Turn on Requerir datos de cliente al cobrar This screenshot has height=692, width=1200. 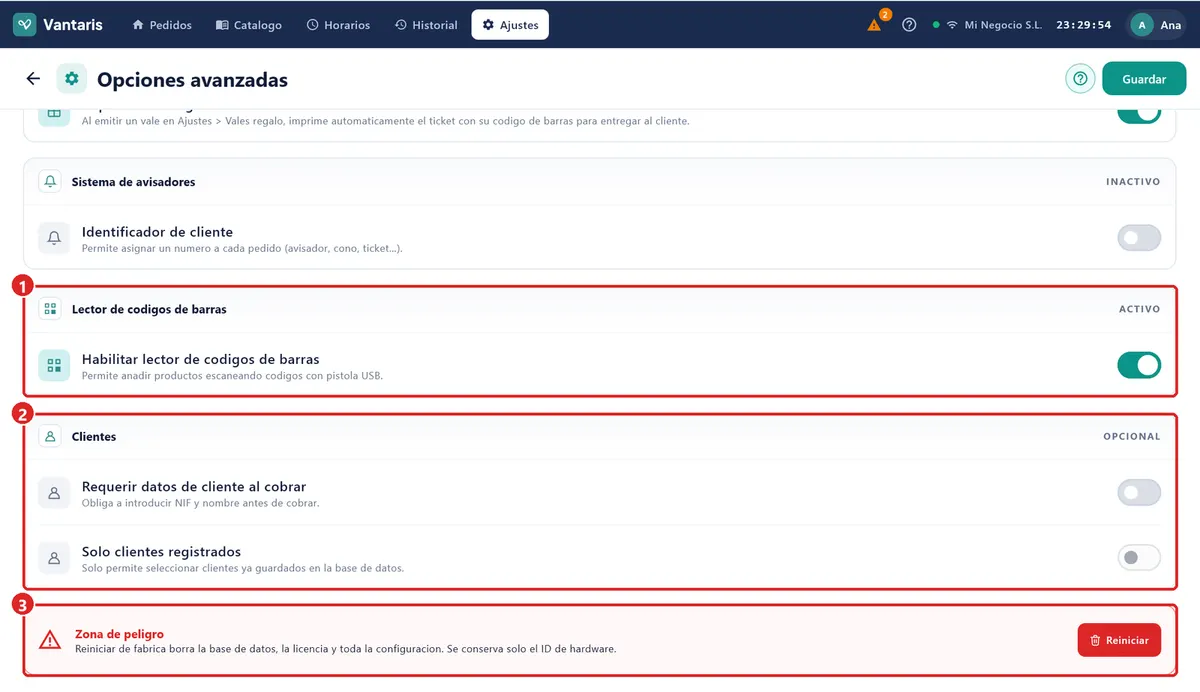tap(1139, 492)
